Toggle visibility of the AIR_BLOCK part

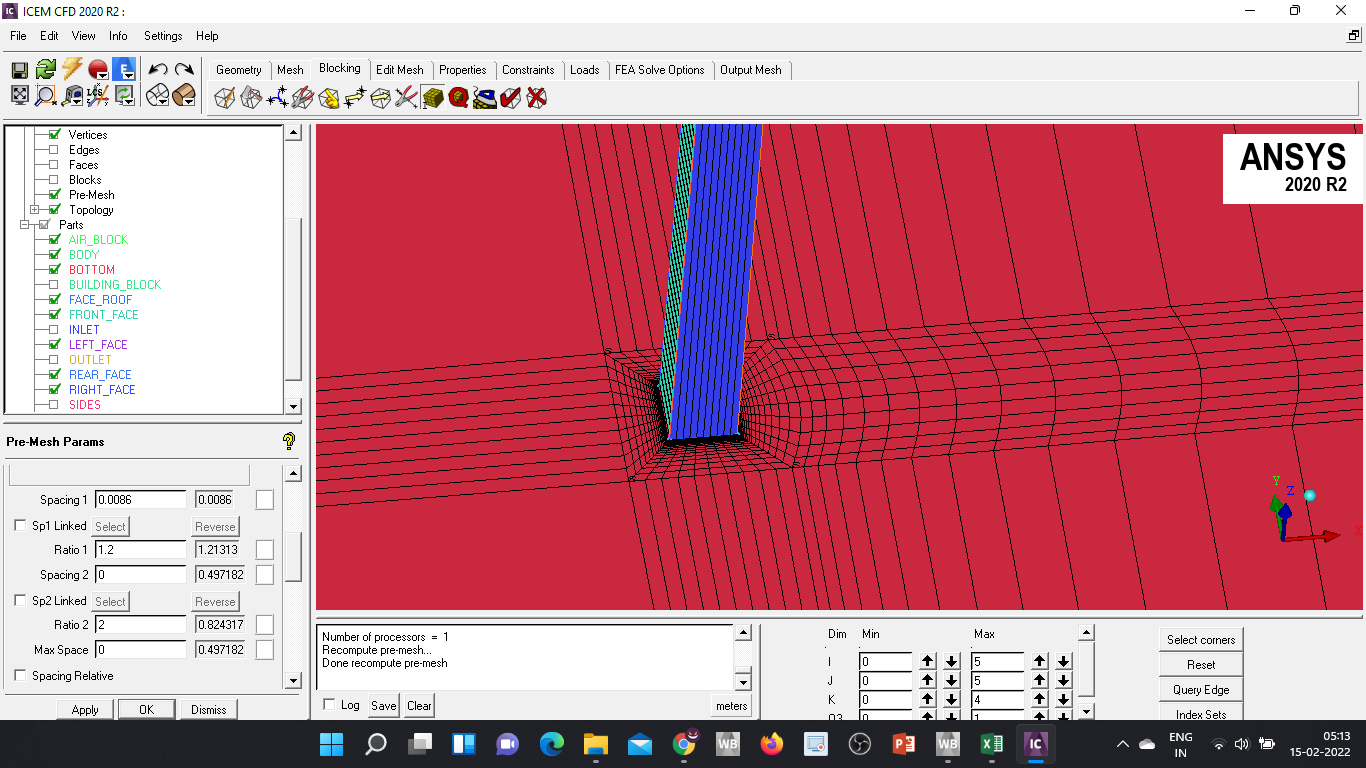tap(54, 240)
